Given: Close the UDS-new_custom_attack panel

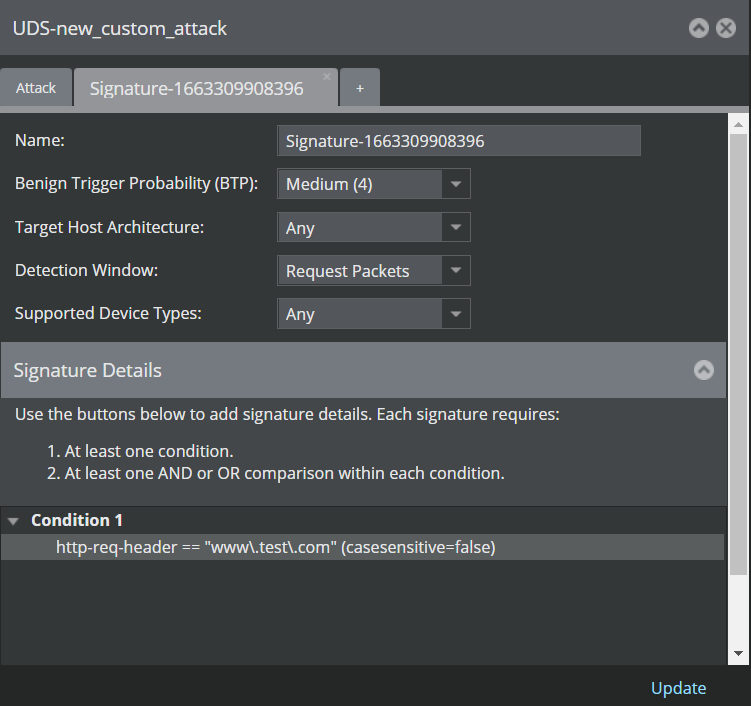Looking at the screenshot, I should (726, 28).
